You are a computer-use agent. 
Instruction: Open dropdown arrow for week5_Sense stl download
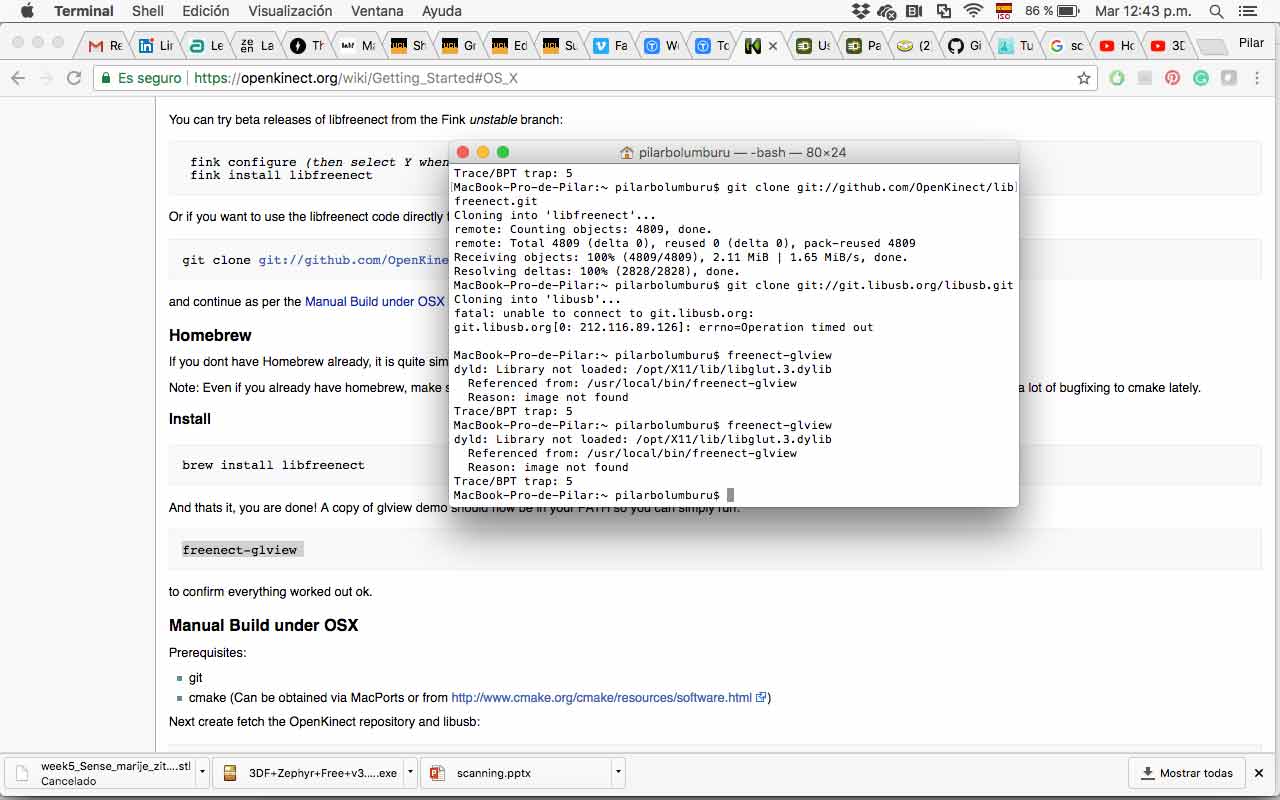[x=202, y=773]
